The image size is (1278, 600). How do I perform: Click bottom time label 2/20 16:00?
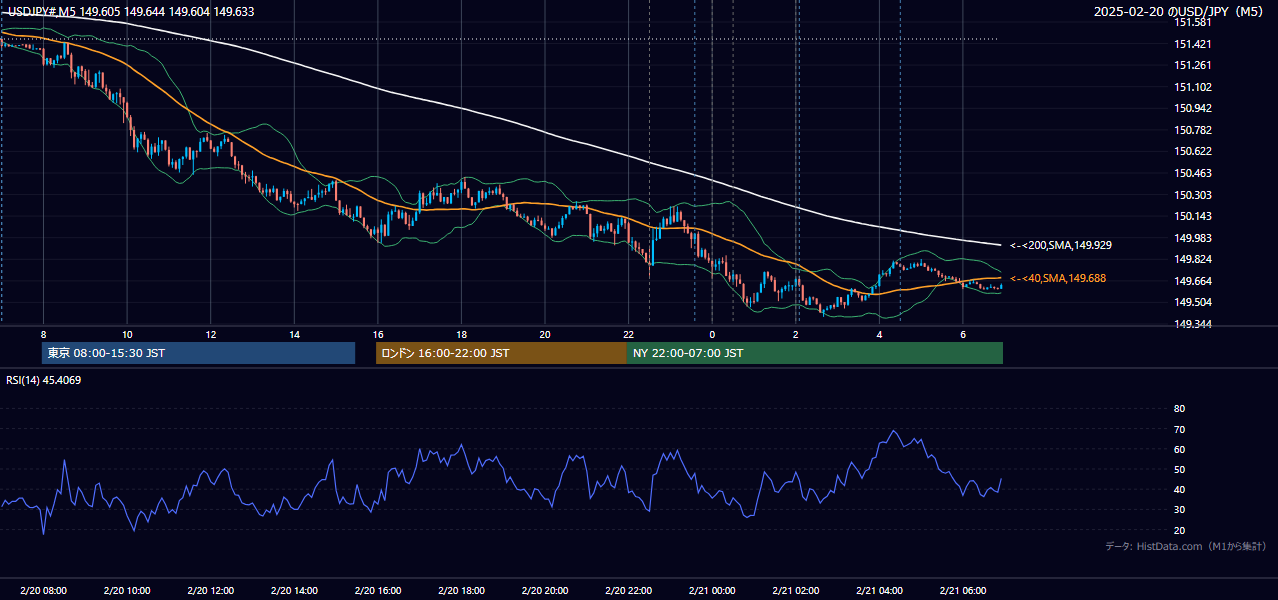pos(377,590)
